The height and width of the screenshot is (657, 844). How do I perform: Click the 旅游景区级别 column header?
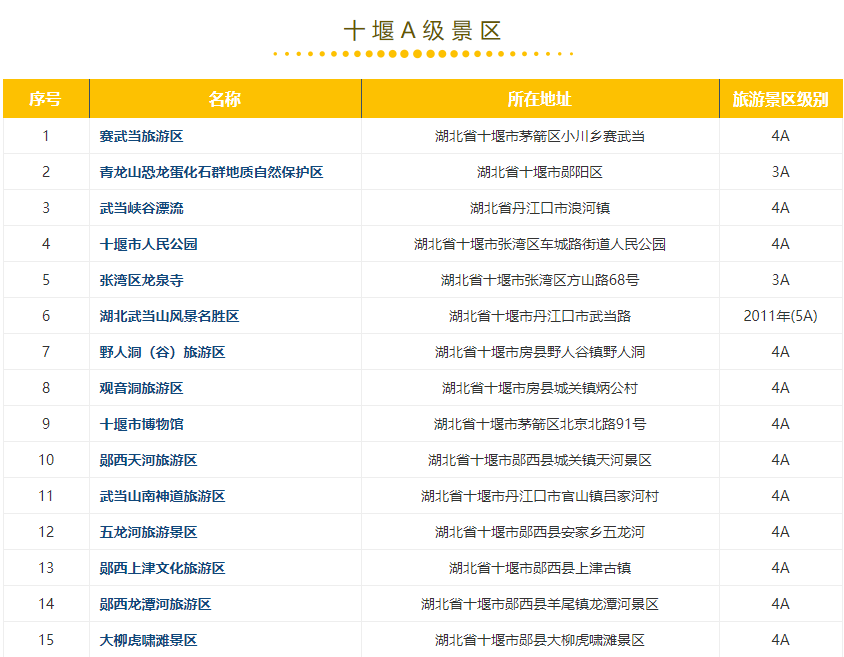780,99
